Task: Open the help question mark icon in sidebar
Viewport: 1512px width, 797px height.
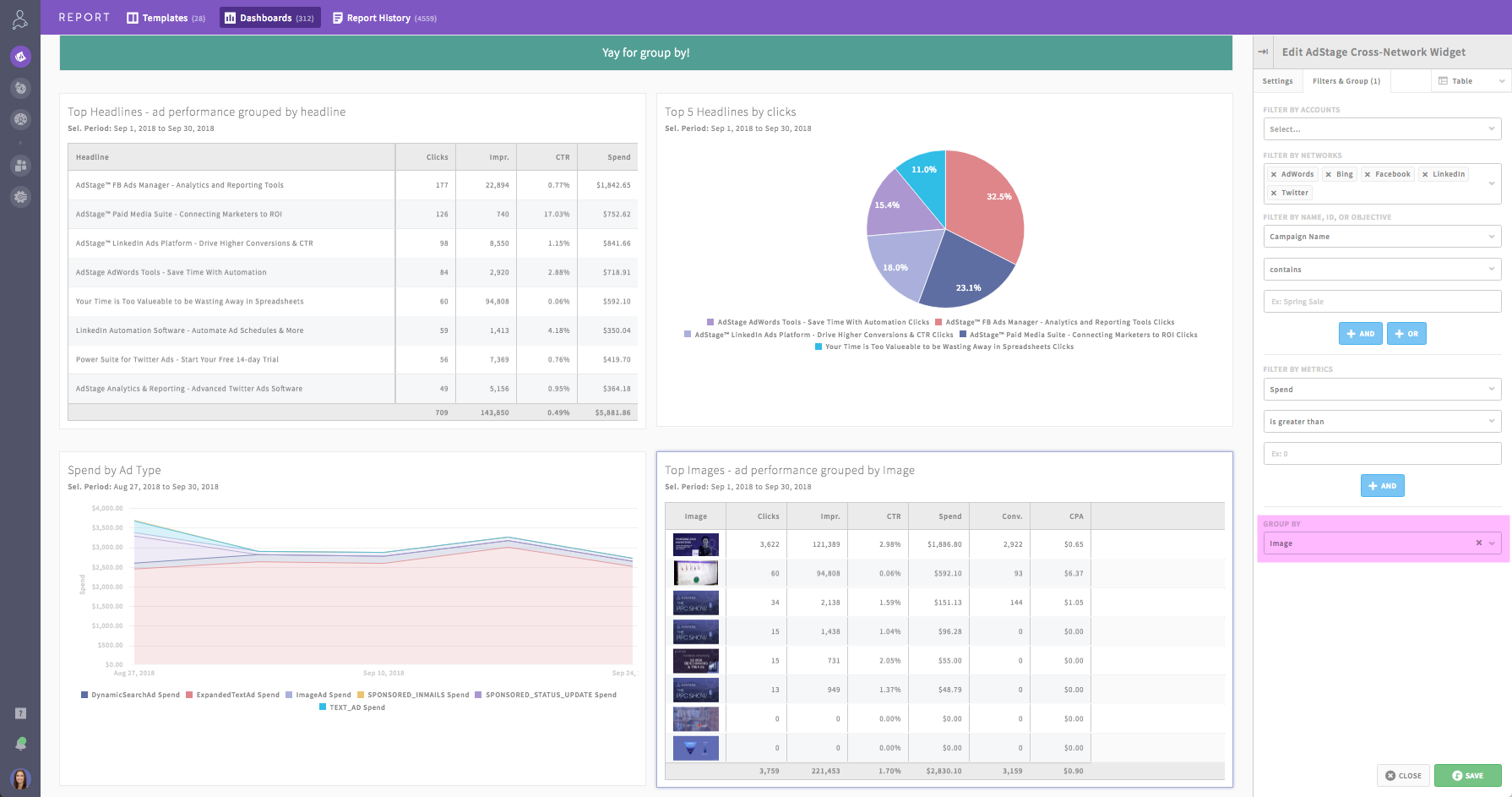Action: coord(20,713)
